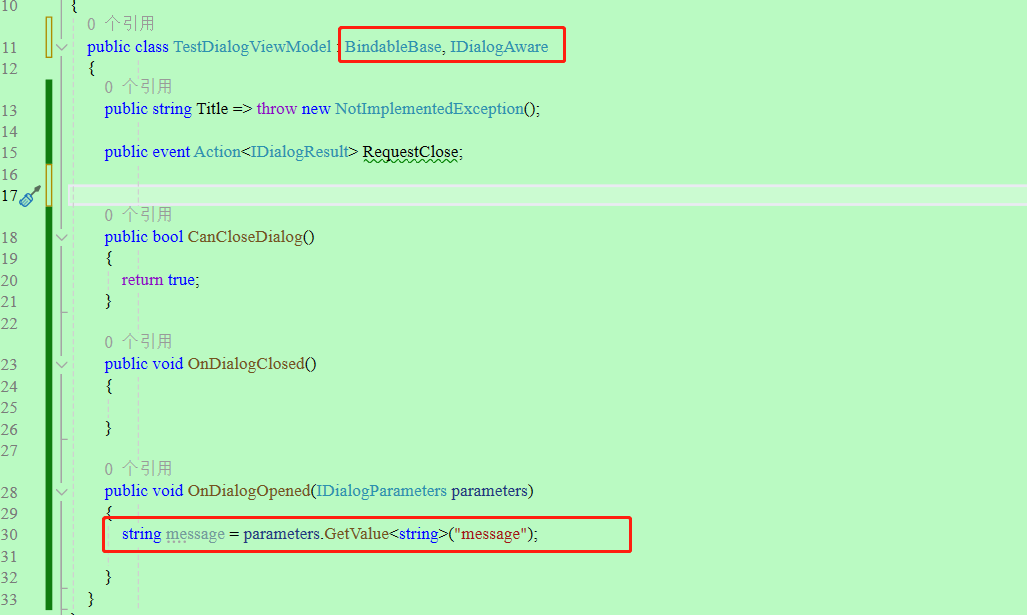This screenshot has height=615, width=1027.
Task: Click line number 23 in the gutter
Action: point(9,365)
